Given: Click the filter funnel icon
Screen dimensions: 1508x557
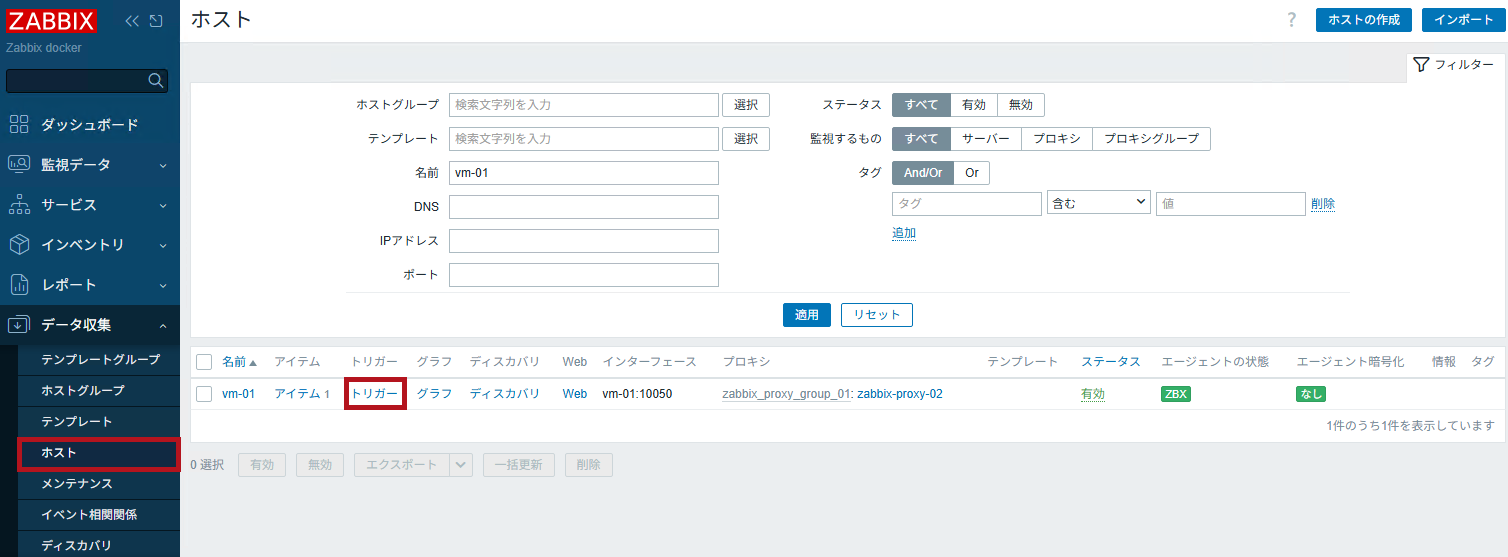Looking at the screenshot, I should click(x=1420, y=65).
